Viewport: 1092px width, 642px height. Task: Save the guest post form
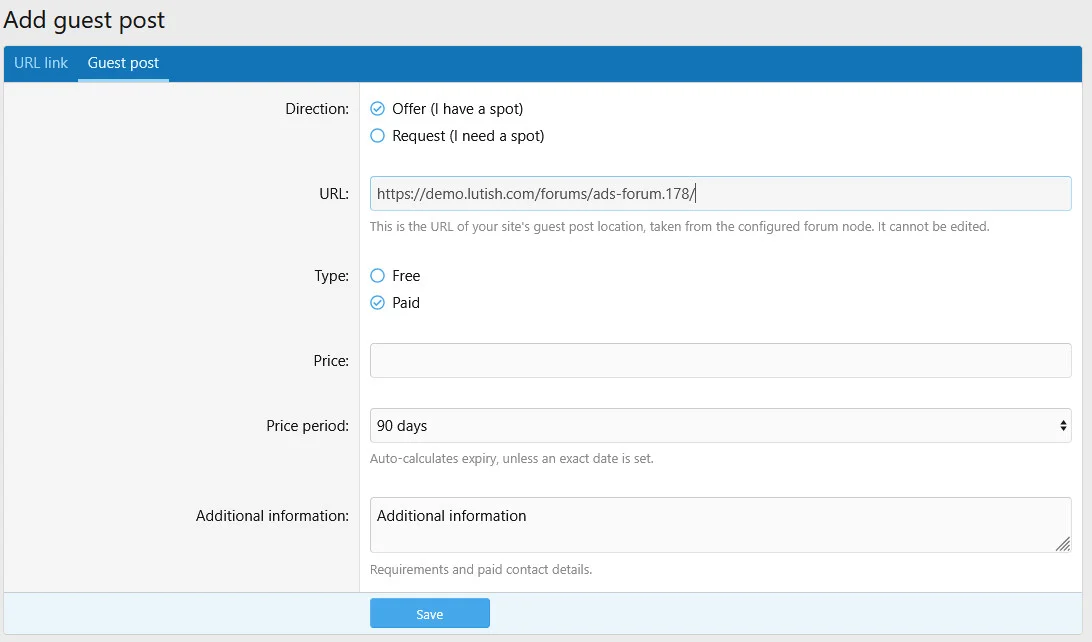pyautogui.click(x=430, y=613)
